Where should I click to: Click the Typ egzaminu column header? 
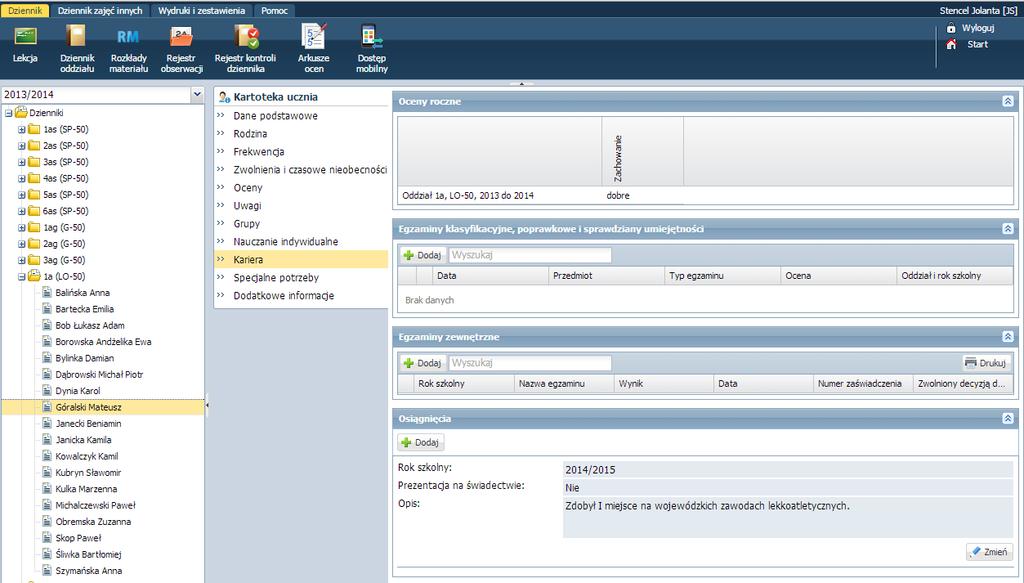pos(722,276)
